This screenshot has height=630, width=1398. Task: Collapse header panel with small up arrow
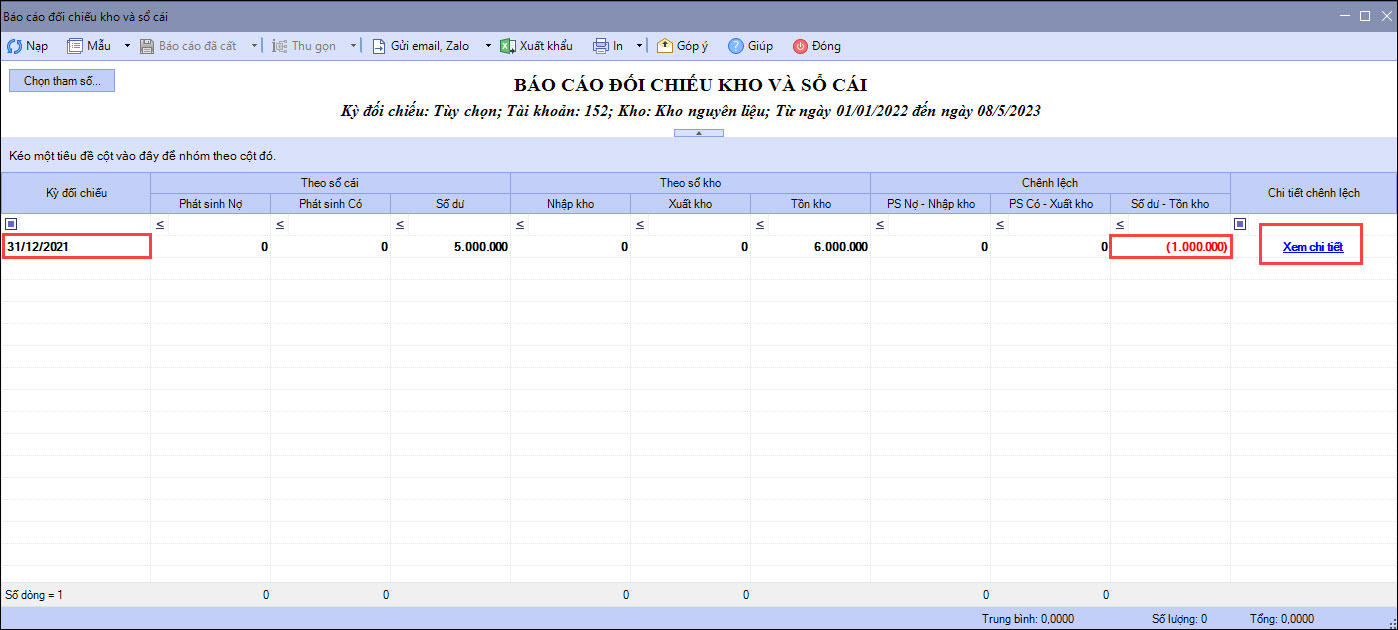click(x=698, y=132)
